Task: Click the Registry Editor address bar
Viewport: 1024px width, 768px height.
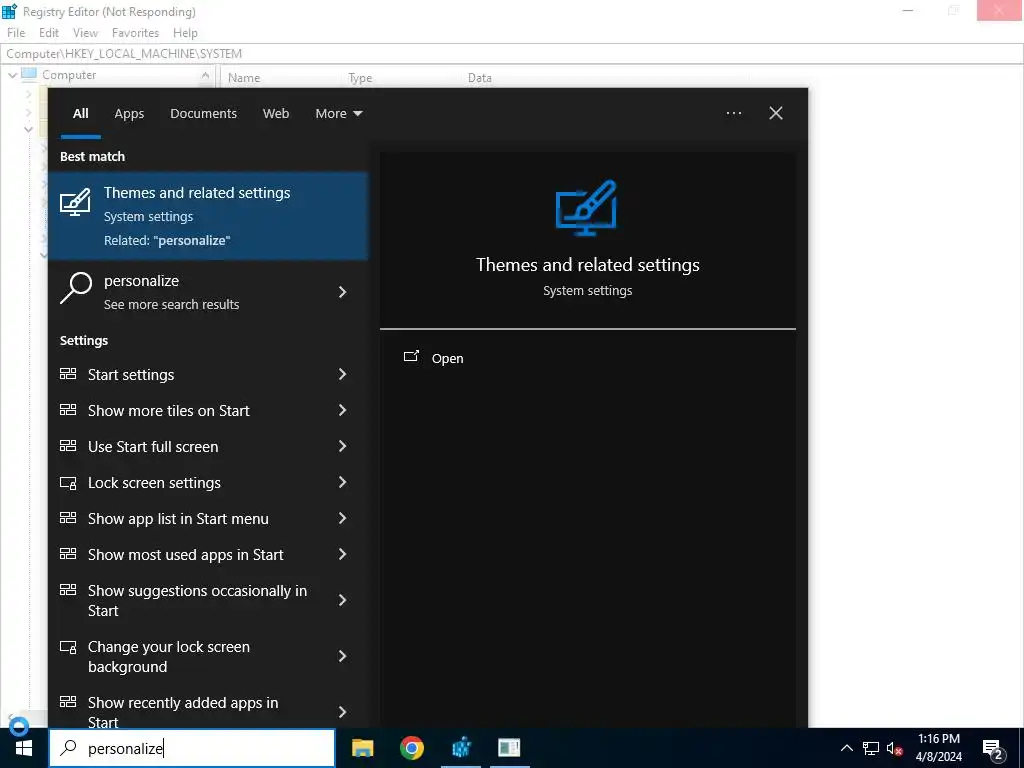Action: point(512,54)
